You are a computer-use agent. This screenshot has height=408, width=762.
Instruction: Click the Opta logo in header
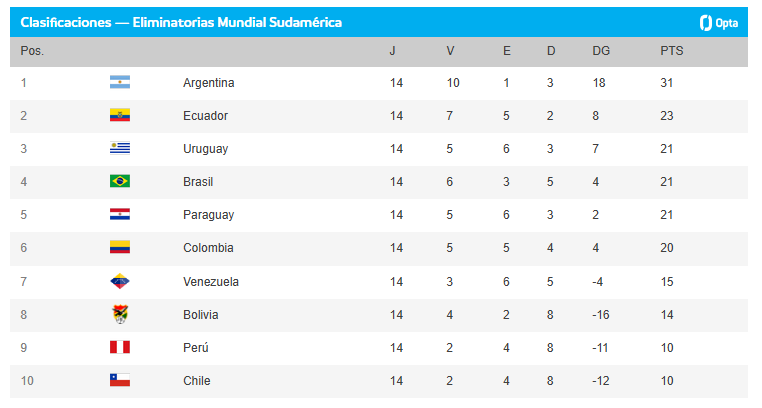tap(719, 23)
